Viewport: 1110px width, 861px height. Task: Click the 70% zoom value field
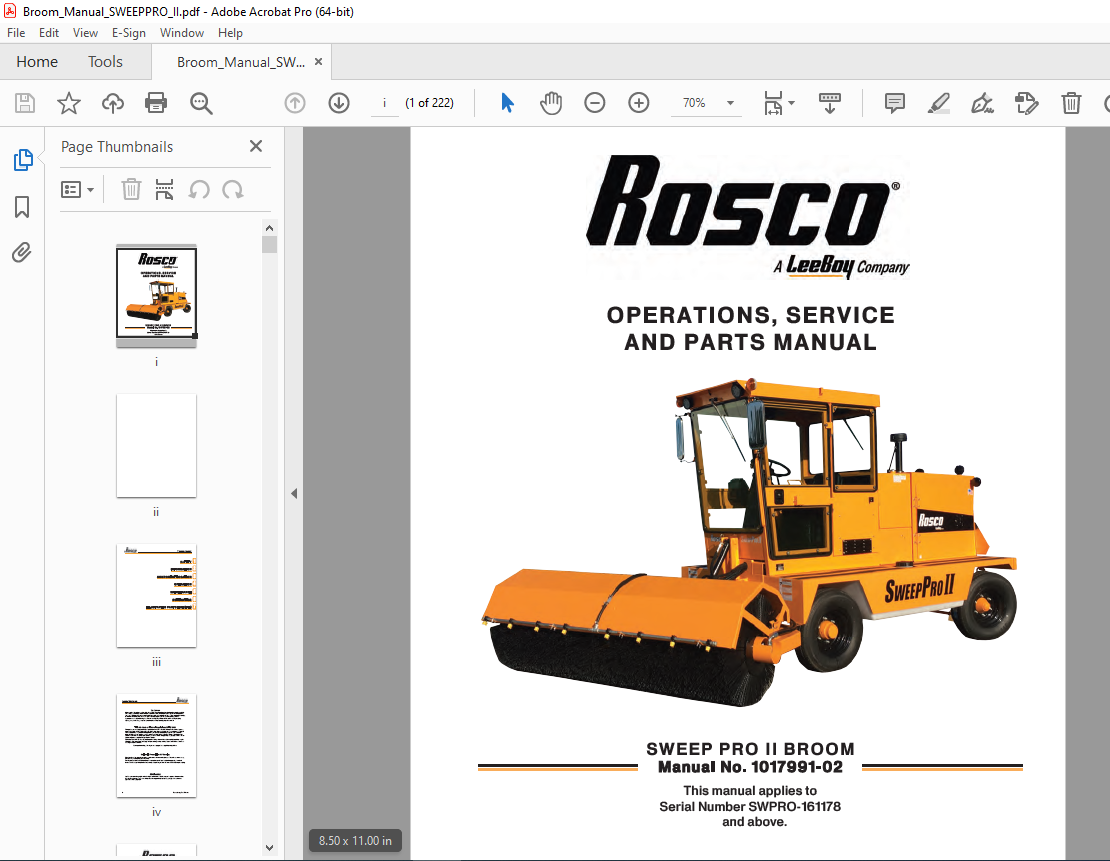pos(694,103)
